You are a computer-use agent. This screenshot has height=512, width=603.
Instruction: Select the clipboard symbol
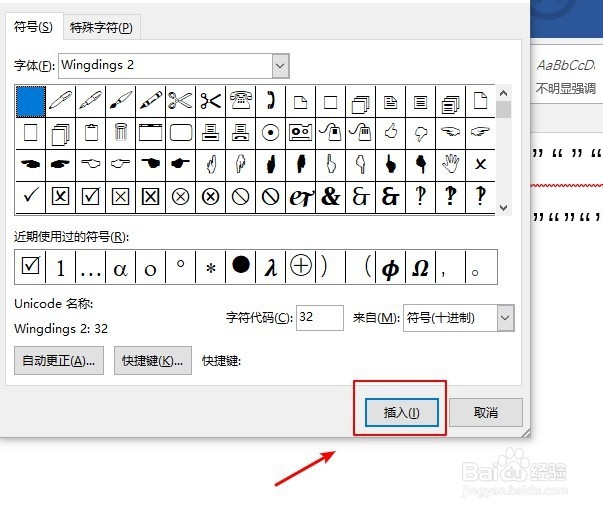coord(91,133)
